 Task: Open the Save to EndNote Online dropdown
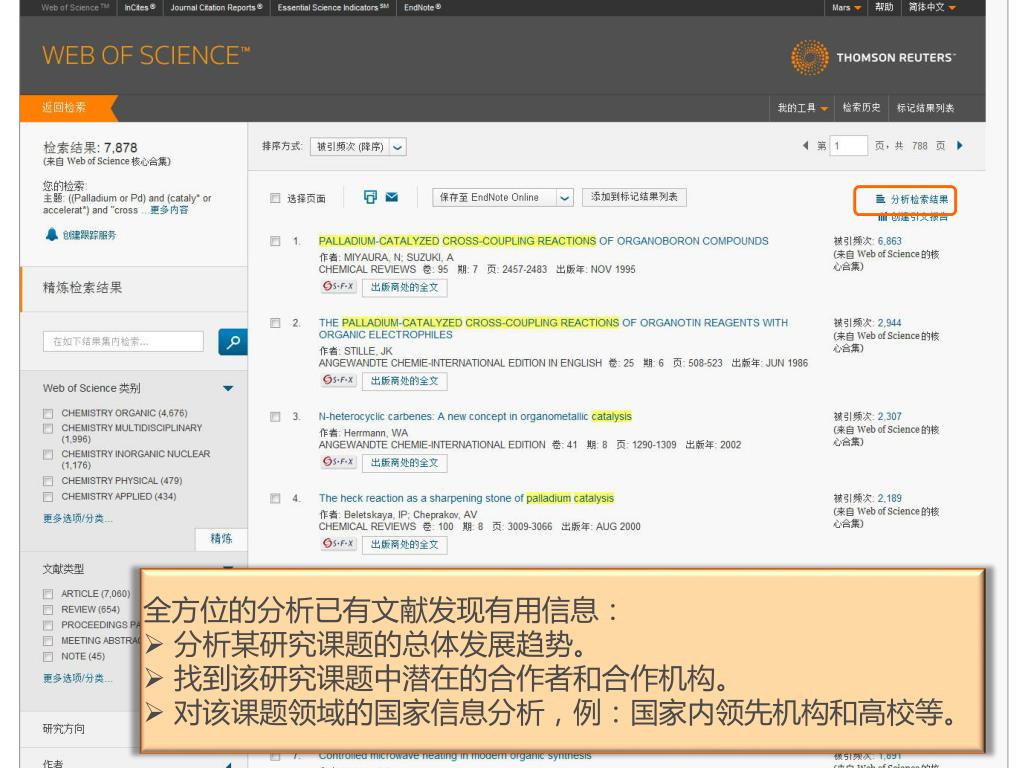point(502,197)
